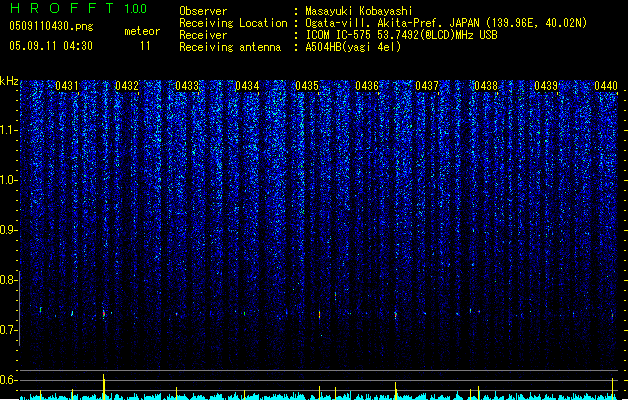Click the 0.7 kHz frequency axis label
Viewport: 629px width, 400px height.
[x=8, y=330]
